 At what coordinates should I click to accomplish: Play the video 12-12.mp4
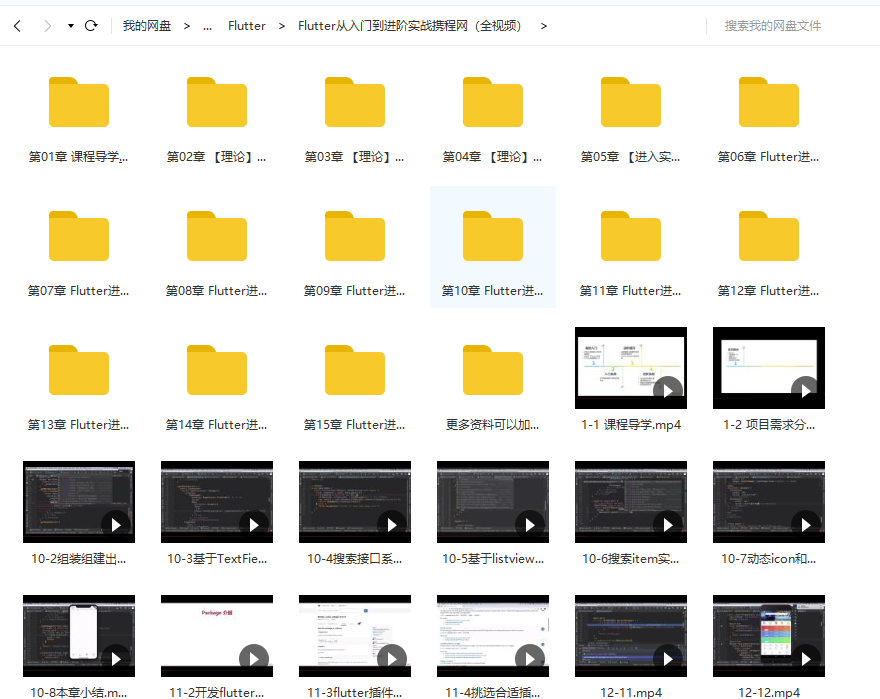769,636
